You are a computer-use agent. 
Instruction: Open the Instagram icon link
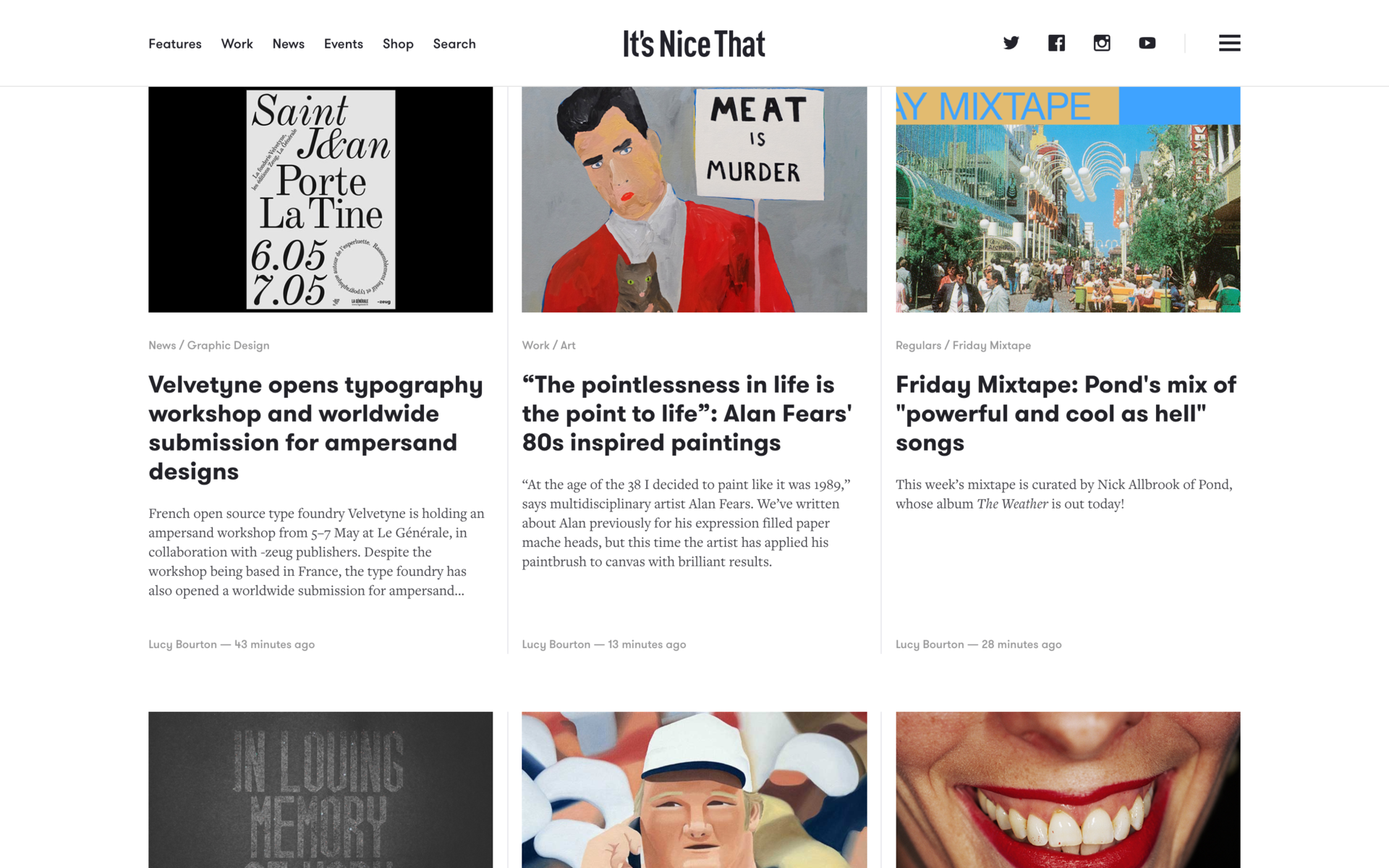1102,43
